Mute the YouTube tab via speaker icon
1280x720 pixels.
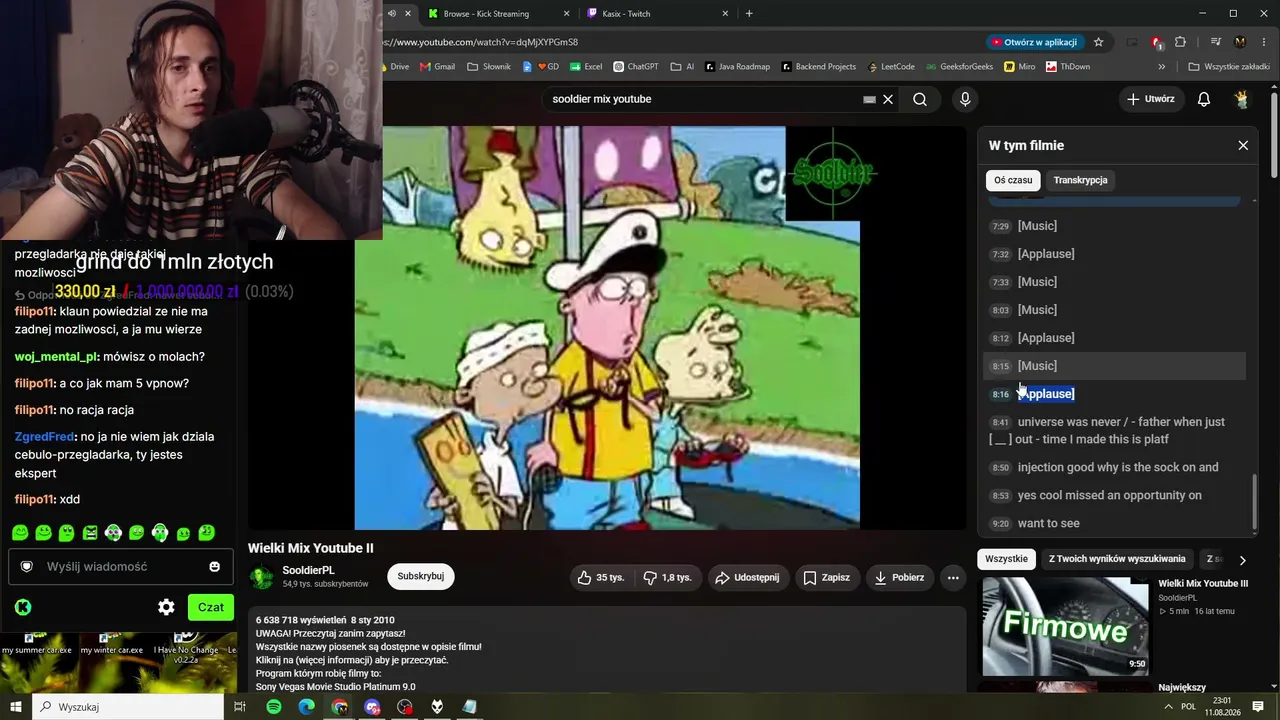(x=391, y=14)
